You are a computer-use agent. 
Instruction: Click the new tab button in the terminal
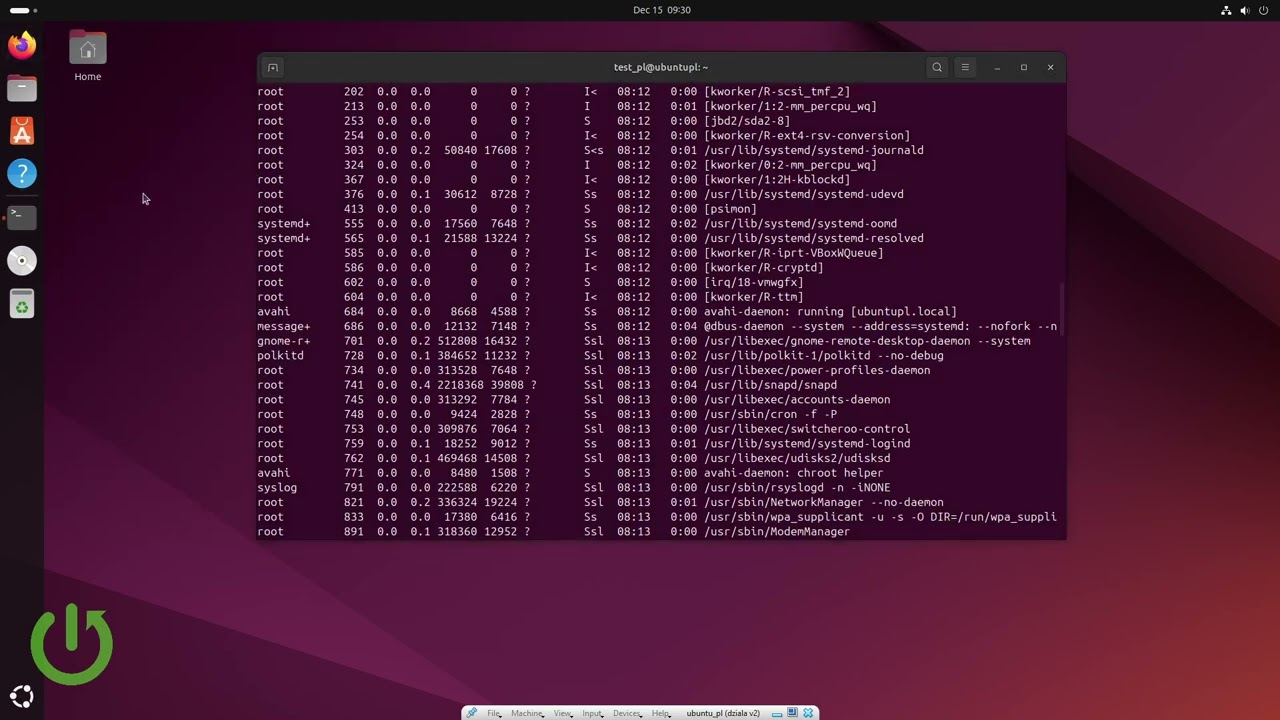pyautogui.click(x=273, y=67)
